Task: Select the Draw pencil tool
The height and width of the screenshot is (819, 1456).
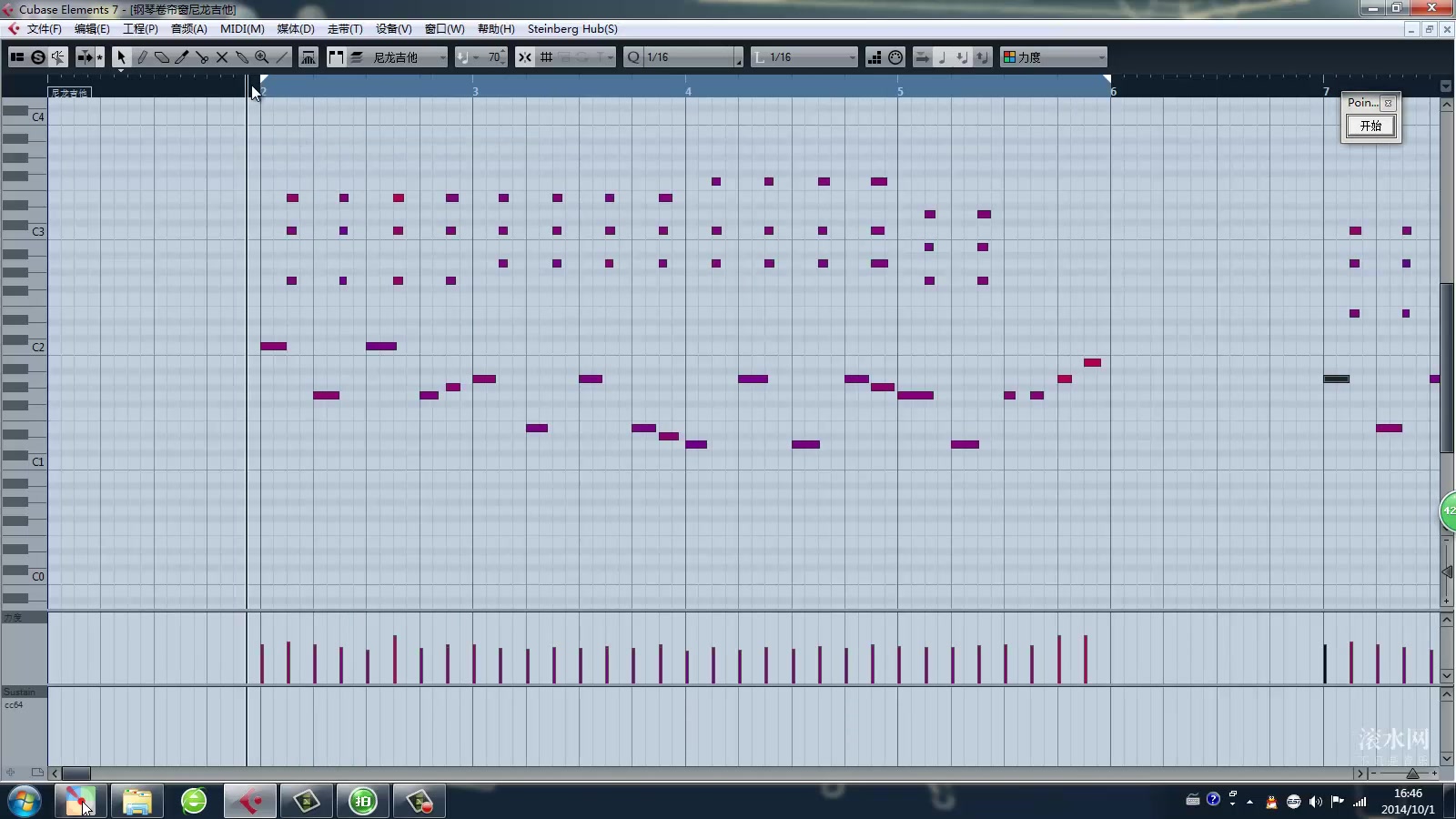Action: click(142, 57)
